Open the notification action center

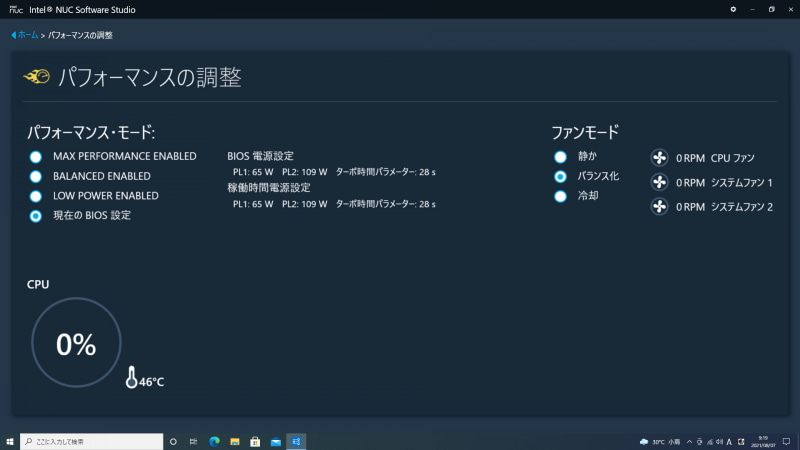pos(786,442)
